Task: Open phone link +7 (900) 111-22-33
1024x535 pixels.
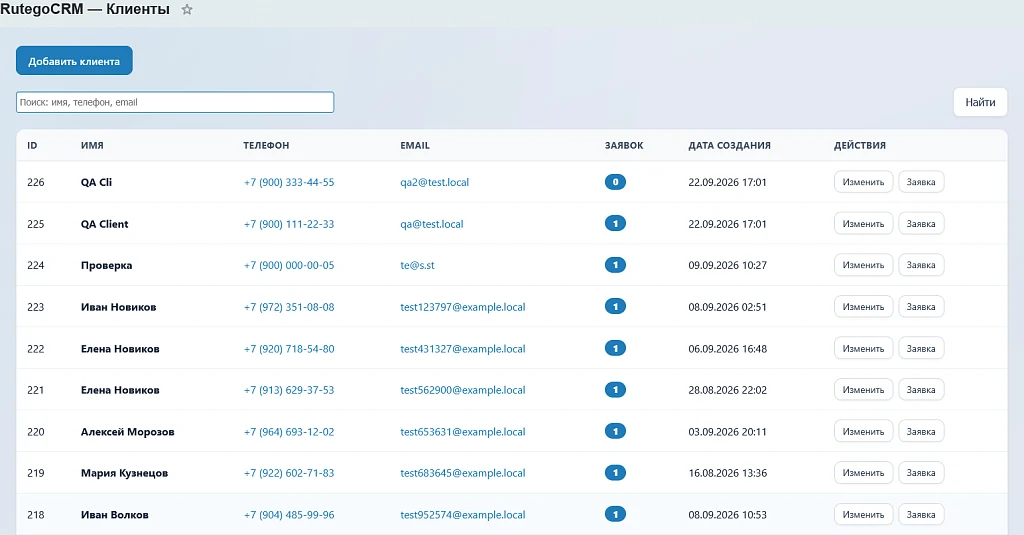Action: [289, 224]
